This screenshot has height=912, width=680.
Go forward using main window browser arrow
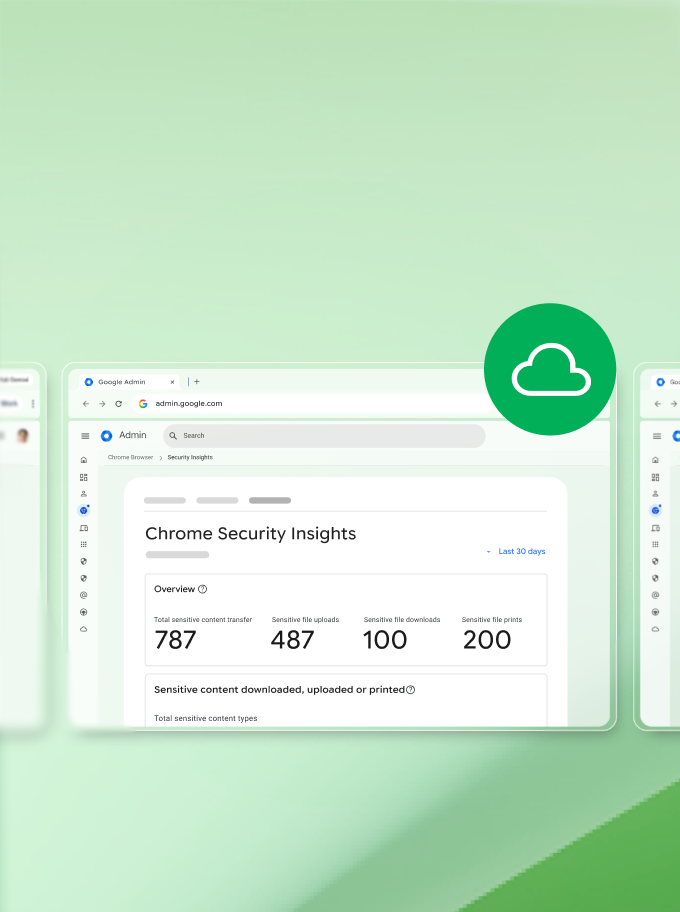click(x=102, y=404)
